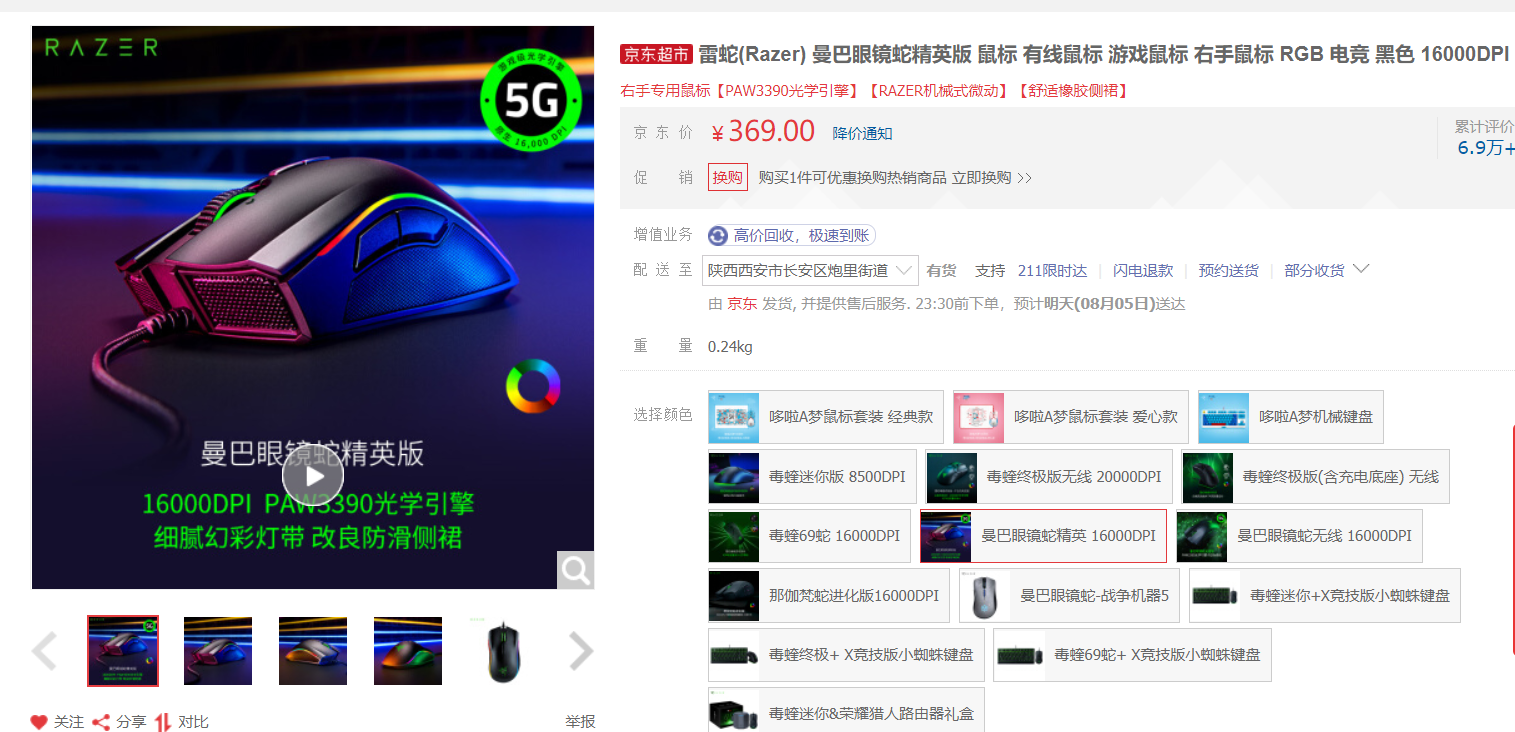Image resolution: width=1515 pixels, height=732 pixels.
Task: Select 哆啦A梦机械键盘 option
Action: (x=1291, y=417)
